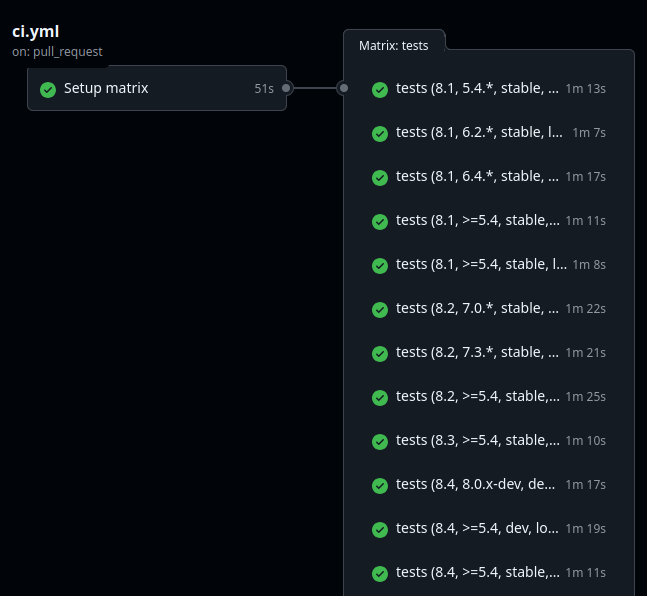The width and height of the screenshot is (647, 596).
Task: Click status icon of tests 8.2, 7.0.* job
Action: tap(380, 309)
